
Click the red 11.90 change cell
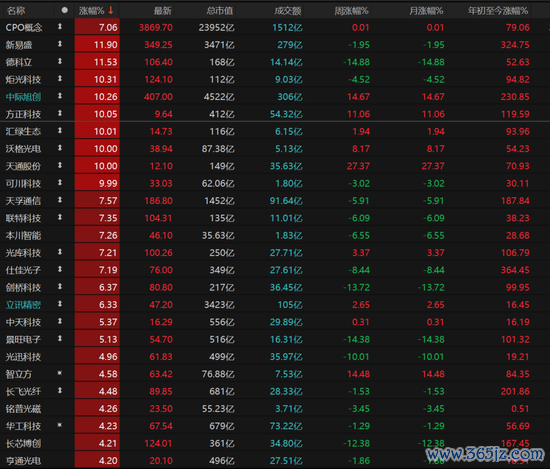[97, 45]
